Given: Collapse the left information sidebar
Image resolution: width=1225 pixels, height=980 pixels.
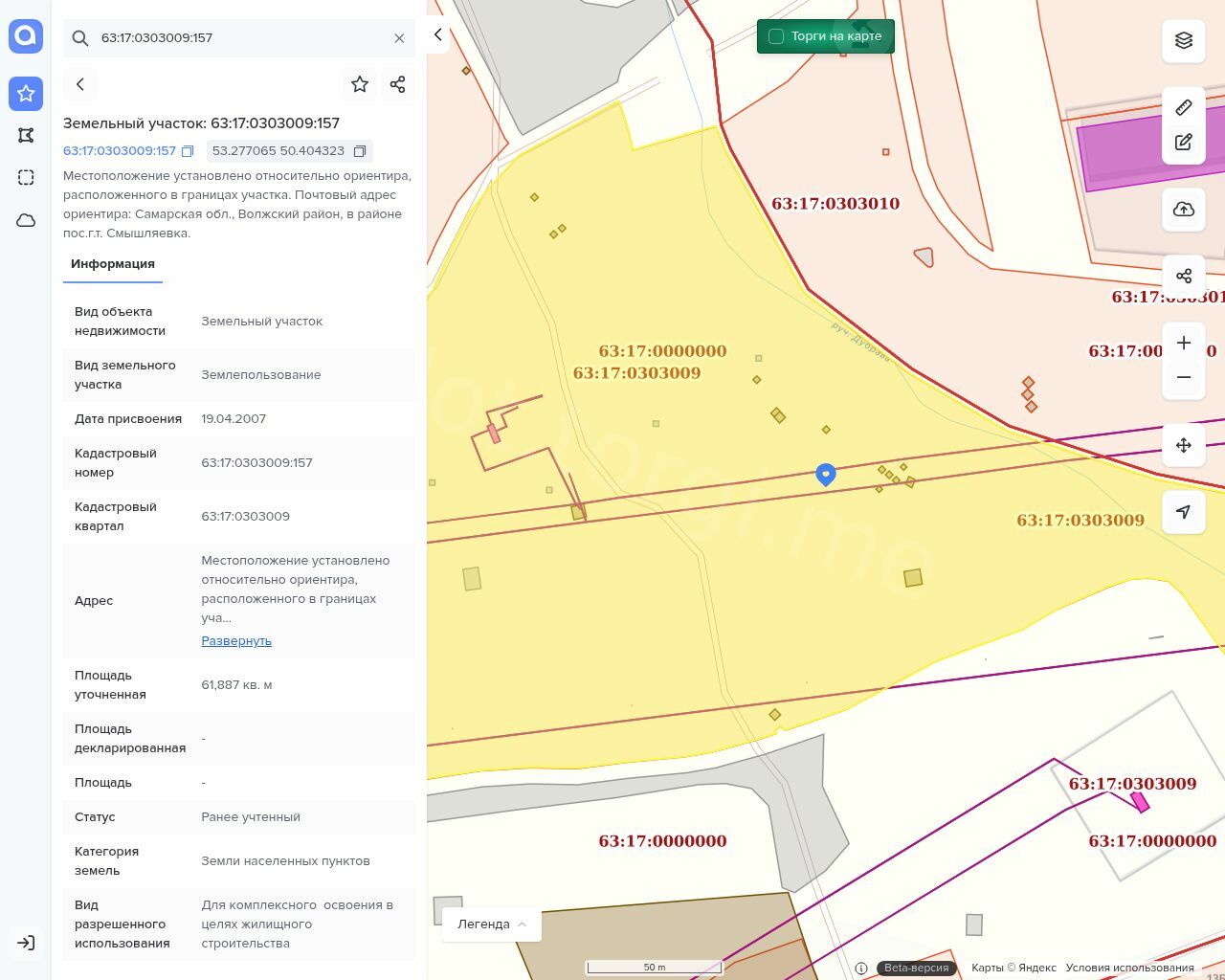Looking at the screenshot, I should pyautogui.click(x=438, y=35).
